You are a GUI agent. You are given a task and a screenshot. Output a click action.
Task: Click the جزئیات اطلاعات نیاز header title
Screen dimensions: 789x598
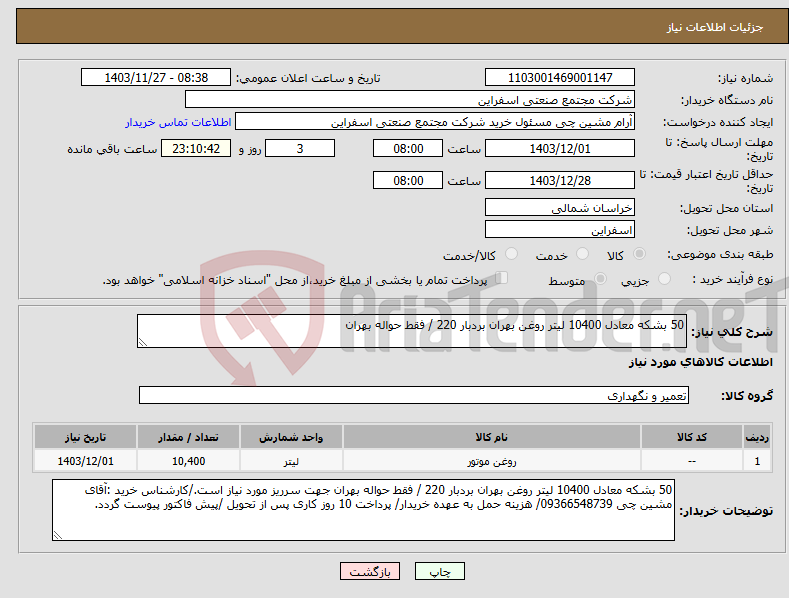[715, 27]
